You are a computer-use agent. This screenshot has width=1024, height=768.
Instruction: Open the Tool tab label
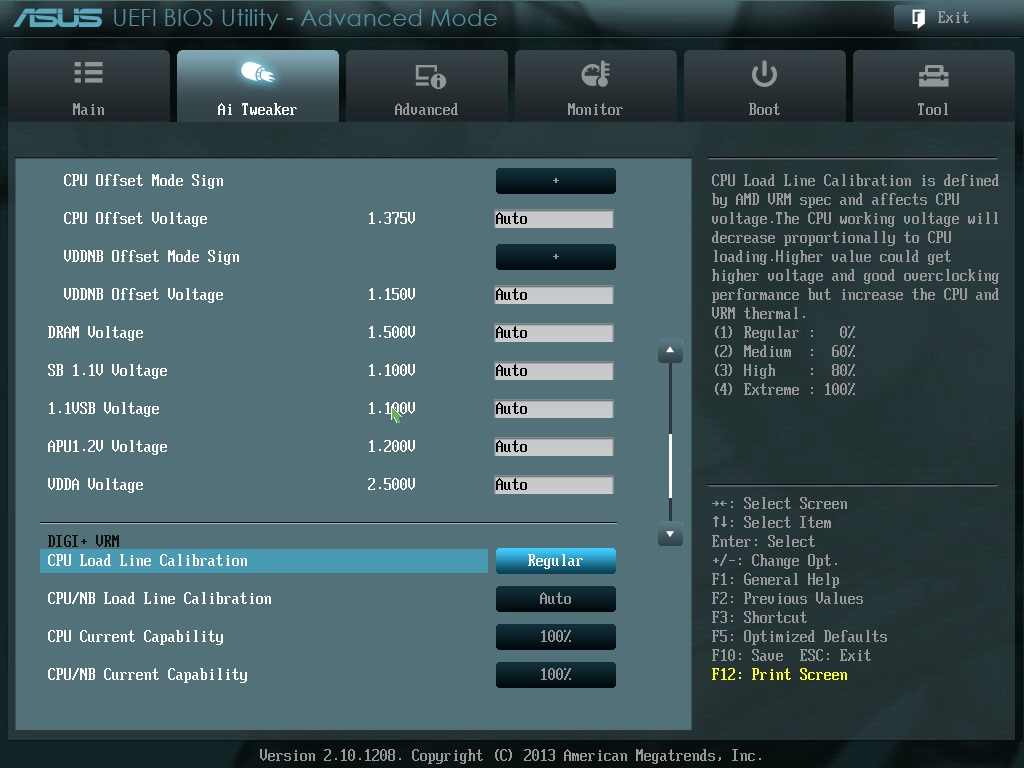[x=933, y=110]
